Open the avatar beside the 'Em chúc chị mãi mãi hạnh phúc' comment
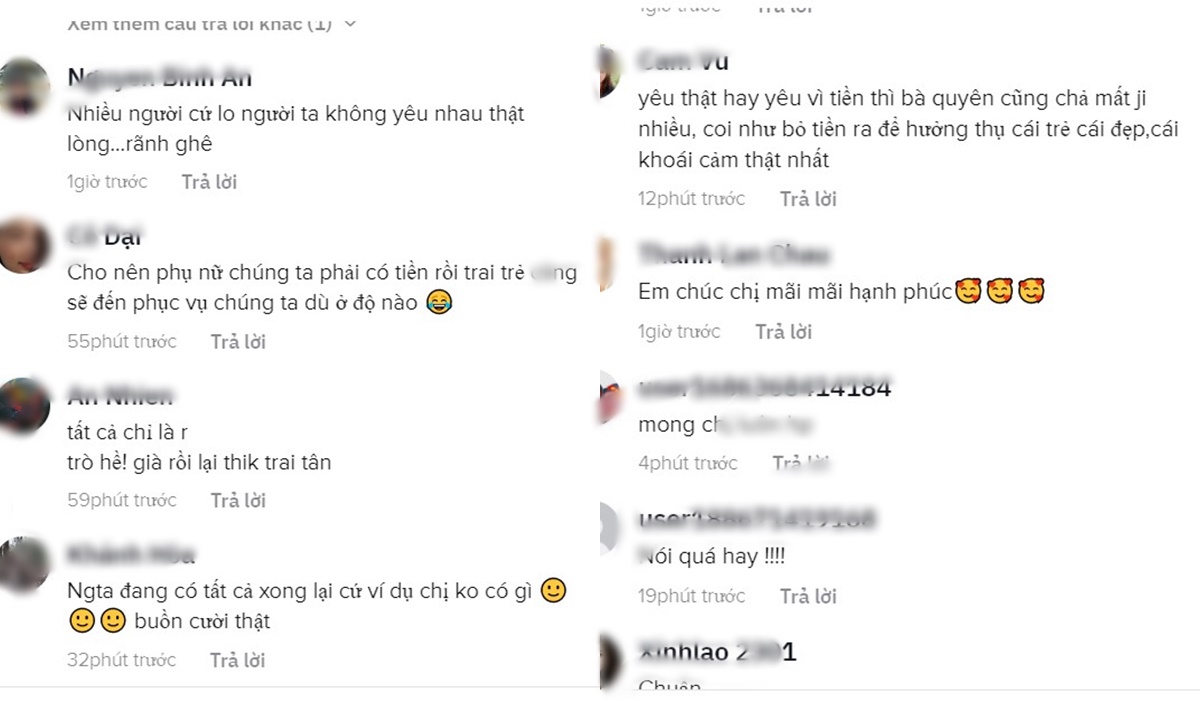Viewport: 1200px width, 701px height. (608, 263)
